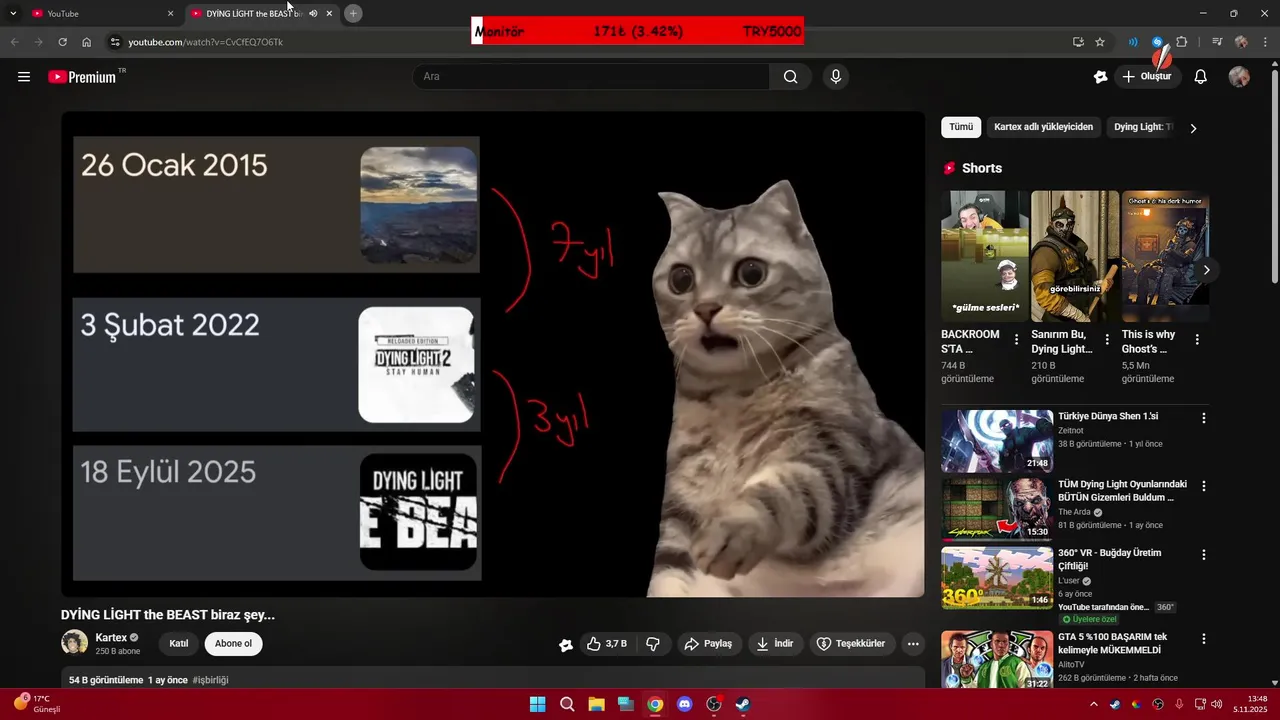Open options for This is why Ghost's short
Image resolution: width=1280 pixels, height=720 pixels.
(1197, 340)
